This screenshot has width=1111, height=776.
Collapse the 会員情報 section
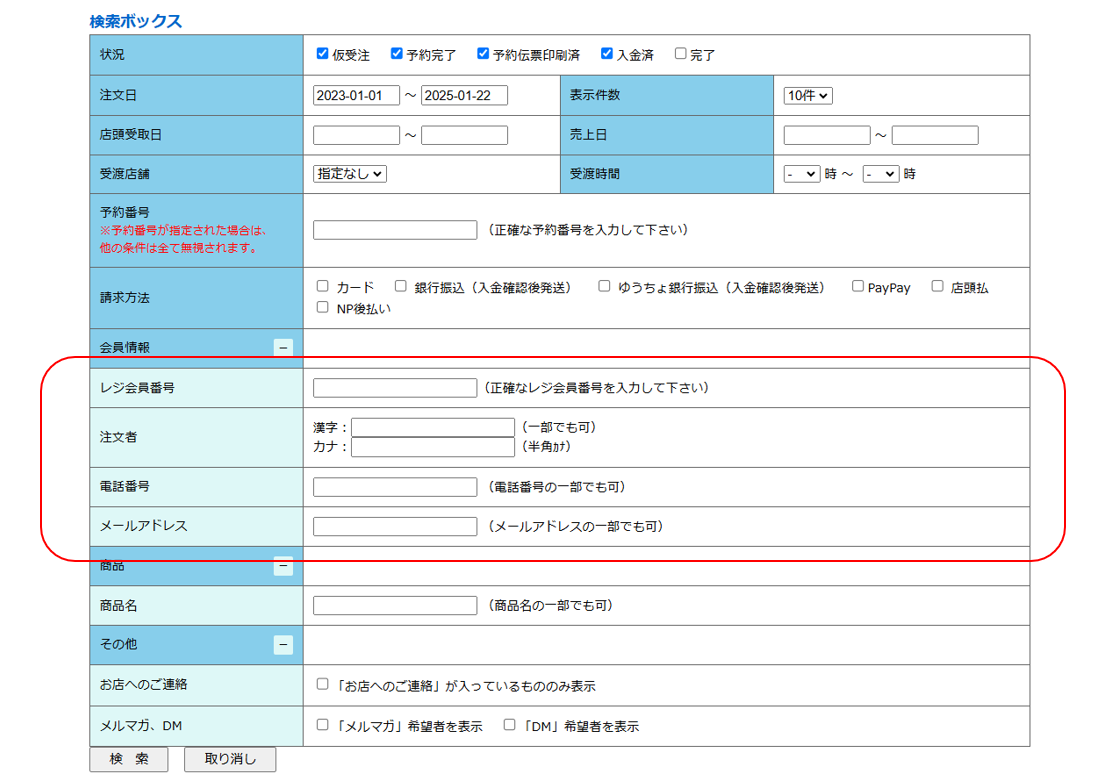(283, 347)
